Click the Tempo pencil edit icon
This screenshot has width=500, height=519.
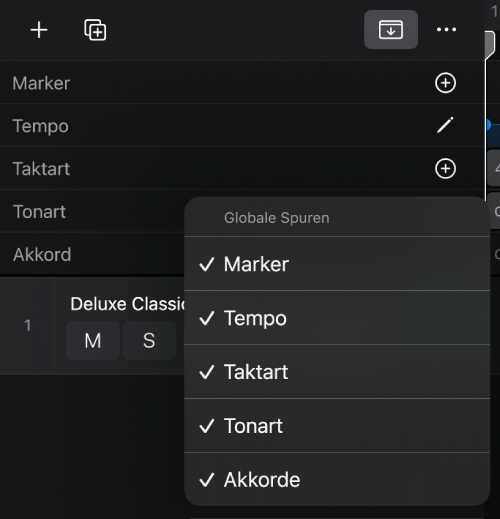(445, 125)
